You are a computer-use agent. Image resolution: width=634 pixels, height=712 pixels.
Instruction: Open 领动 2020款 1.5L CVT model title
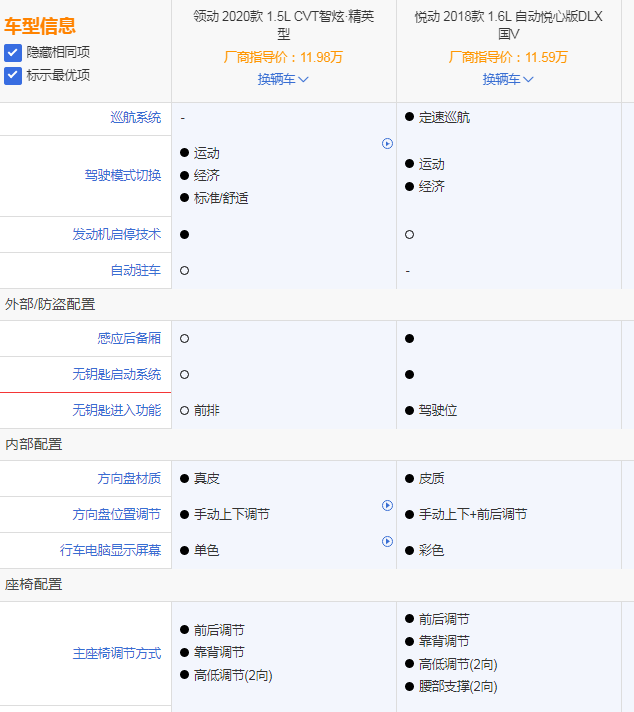[x=283, y=25]
